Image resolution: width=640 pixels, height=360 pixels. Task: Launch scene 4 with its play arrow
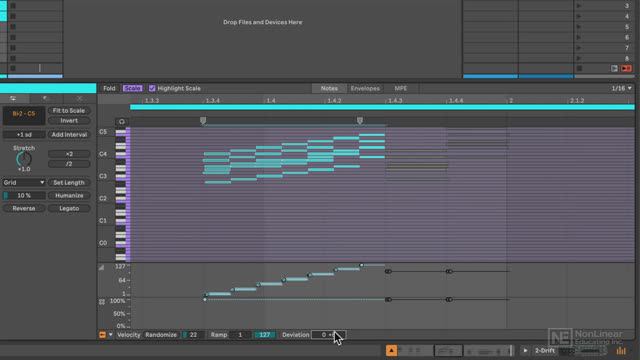pos(578,16)
